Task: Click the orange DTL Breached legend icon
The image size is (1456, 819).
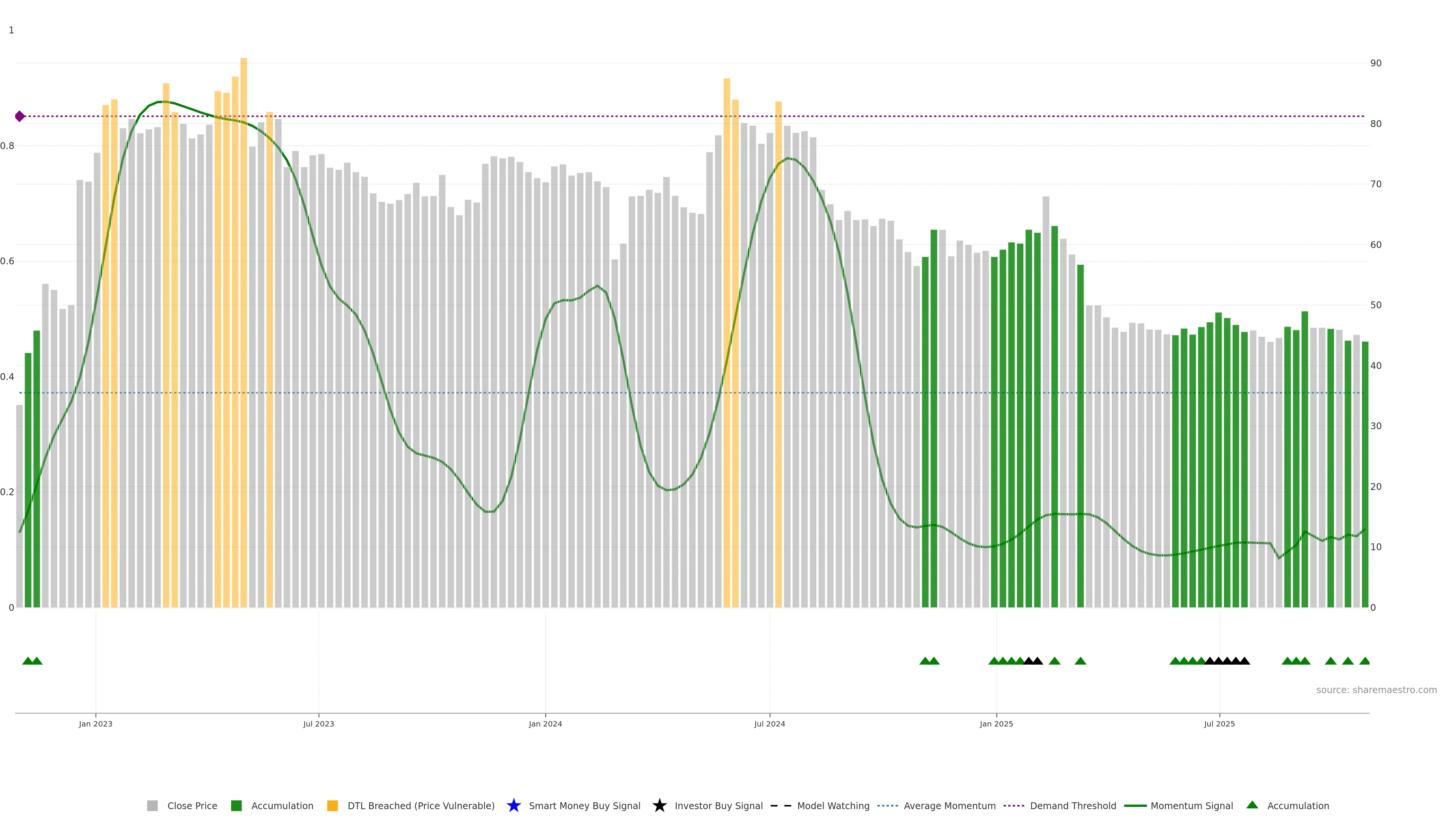Action: (333, 805)
